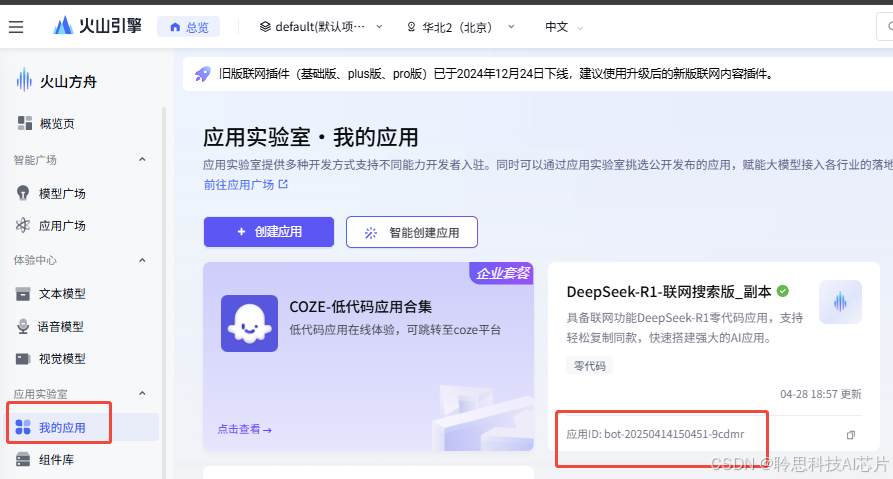Click the sparkle icon on 智能创建应用

click(371, 232)
